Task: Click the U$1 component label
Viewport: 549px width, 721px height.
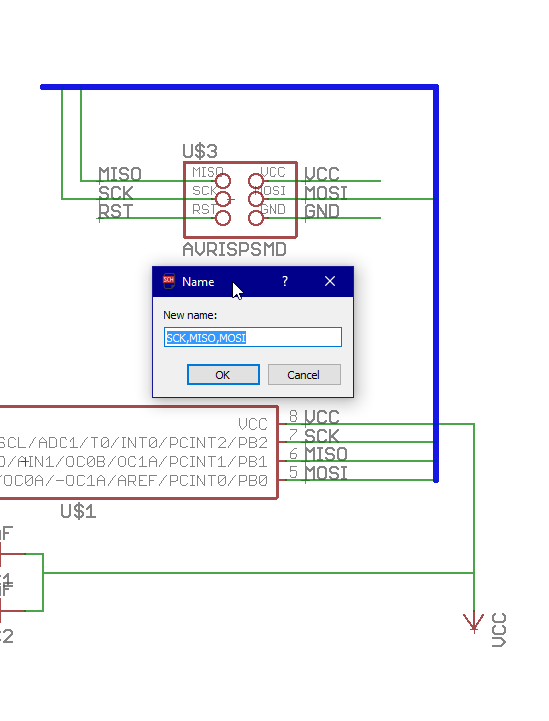Action: coord(78,511)
